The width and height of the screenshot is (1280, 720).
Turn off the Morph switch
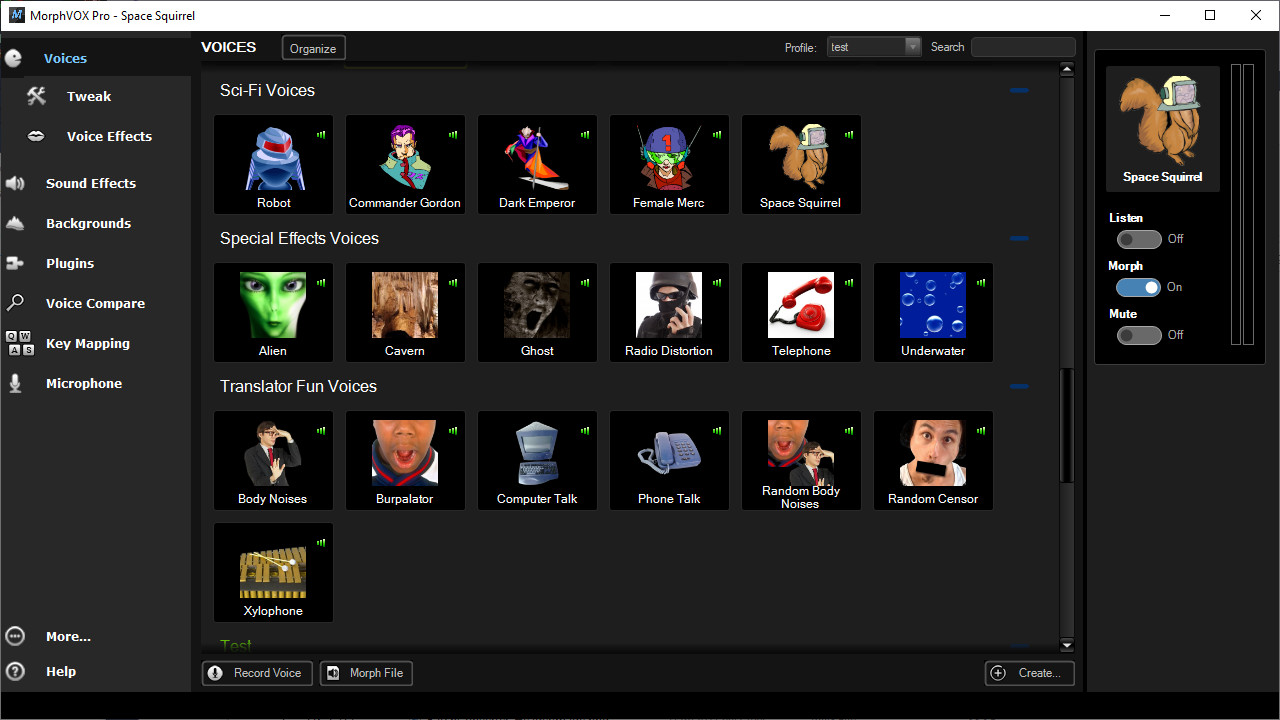coord(1139,287)
